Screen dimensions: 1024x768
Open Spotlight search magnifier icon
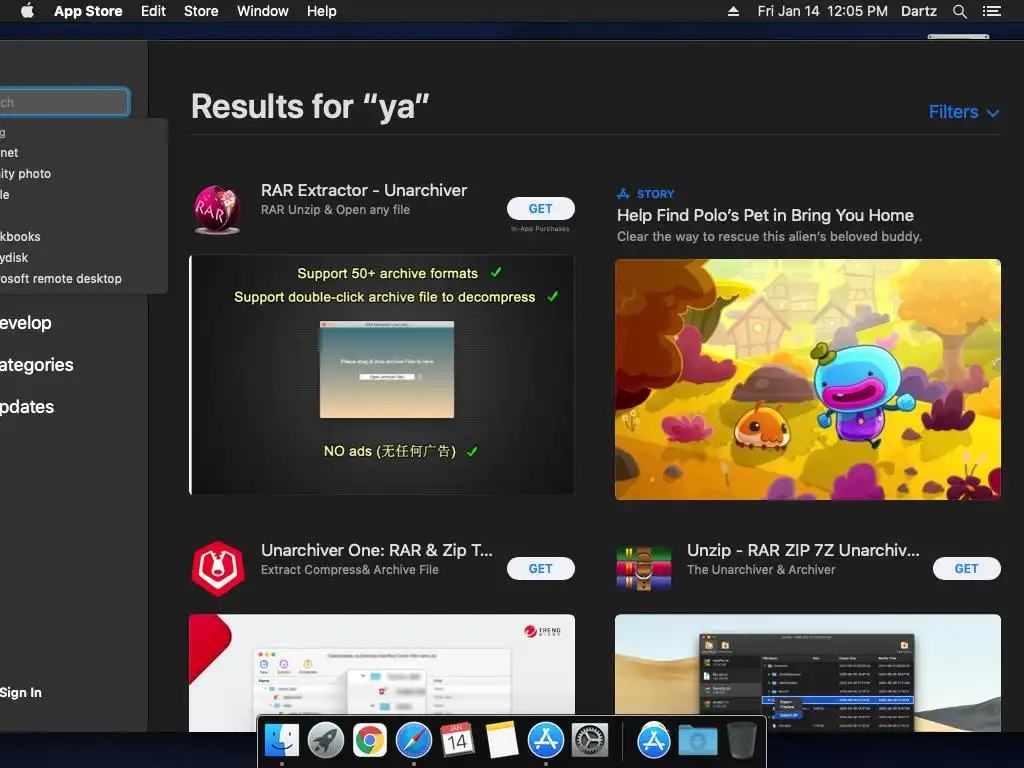tap(959, 11)
